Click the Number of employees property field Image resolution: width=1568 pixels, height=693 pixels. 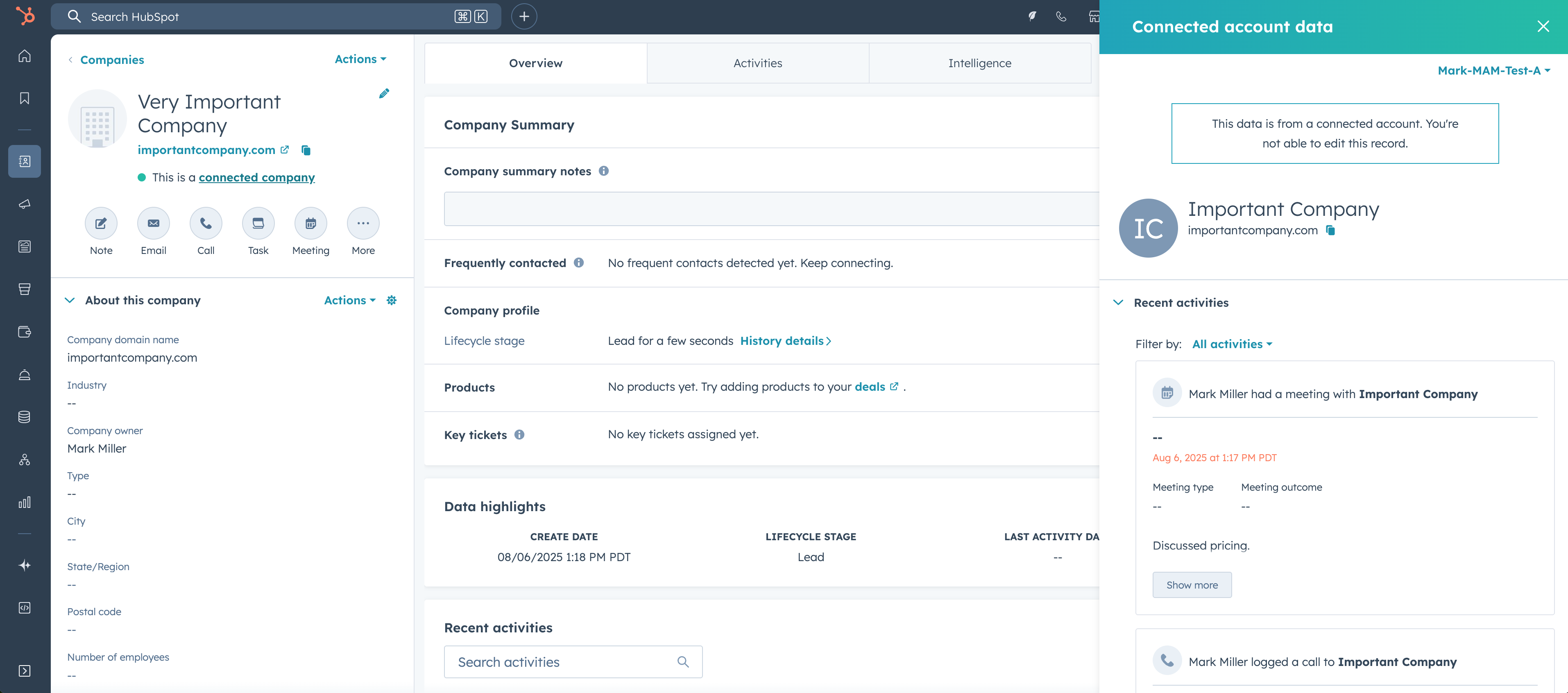coord(231,666)
